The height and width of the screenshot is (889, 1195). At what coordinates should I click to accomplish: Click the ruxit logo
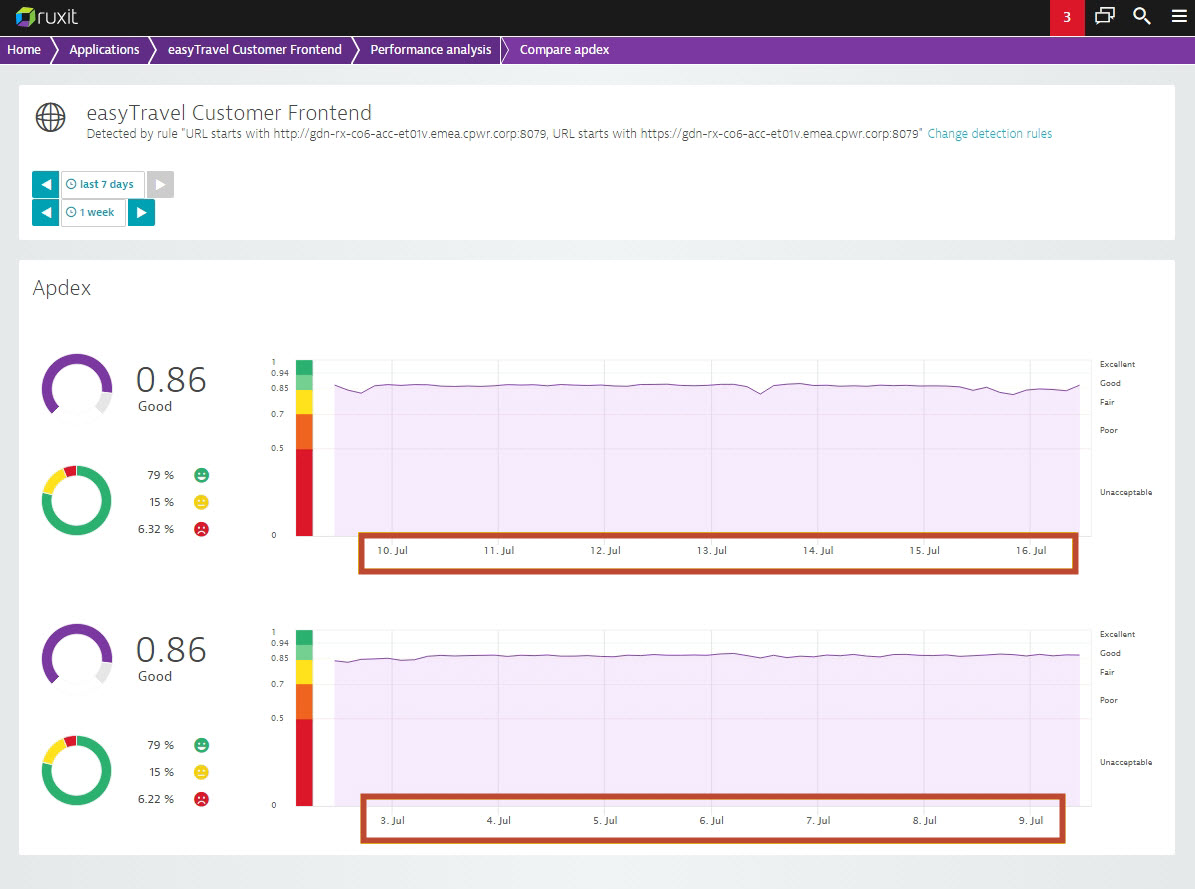coord(46,17)
